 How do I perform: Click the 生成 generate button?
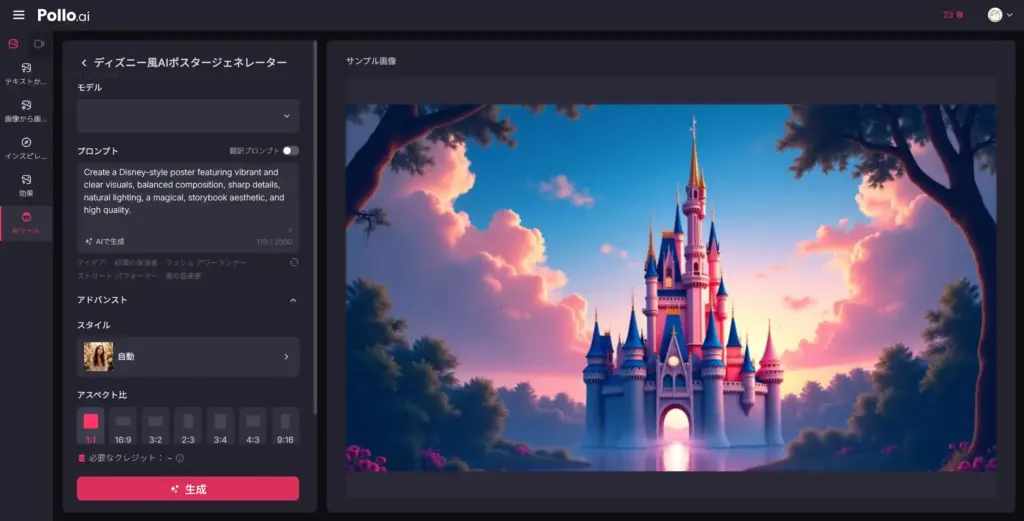pyautogui.click(x=188, y=489)
